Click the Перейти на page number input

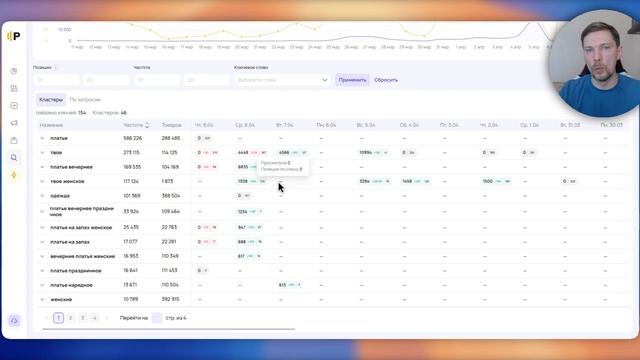click(157, 318)
